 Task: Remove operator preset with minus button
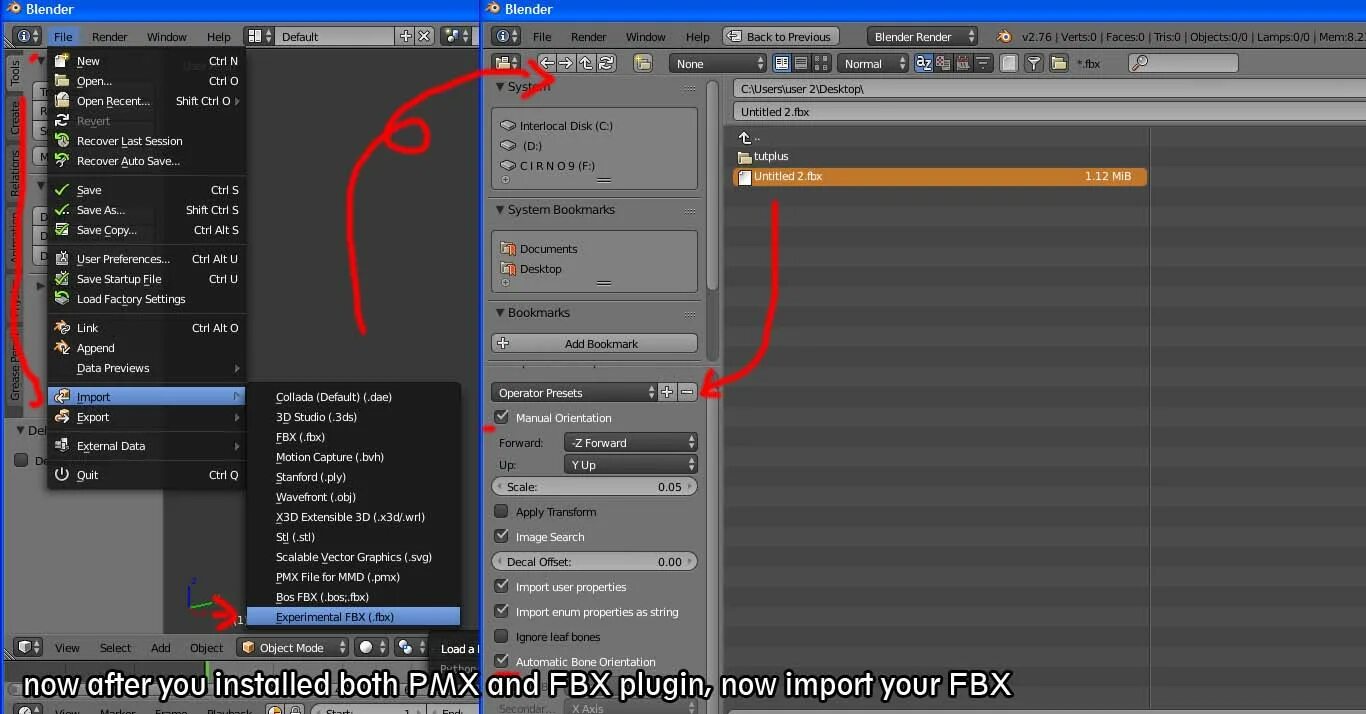687,393
